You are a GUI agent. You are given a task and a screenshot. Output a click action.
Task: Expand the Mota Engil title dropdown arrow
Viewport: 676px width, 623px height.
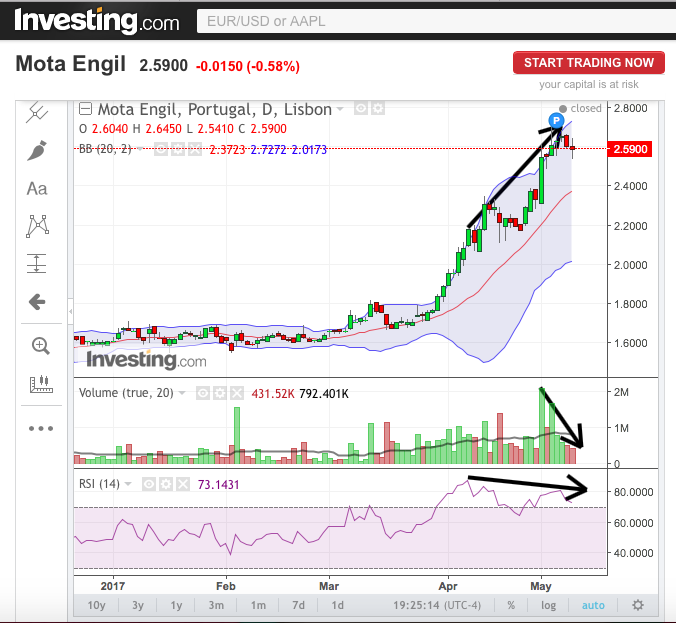coord(340,109)
